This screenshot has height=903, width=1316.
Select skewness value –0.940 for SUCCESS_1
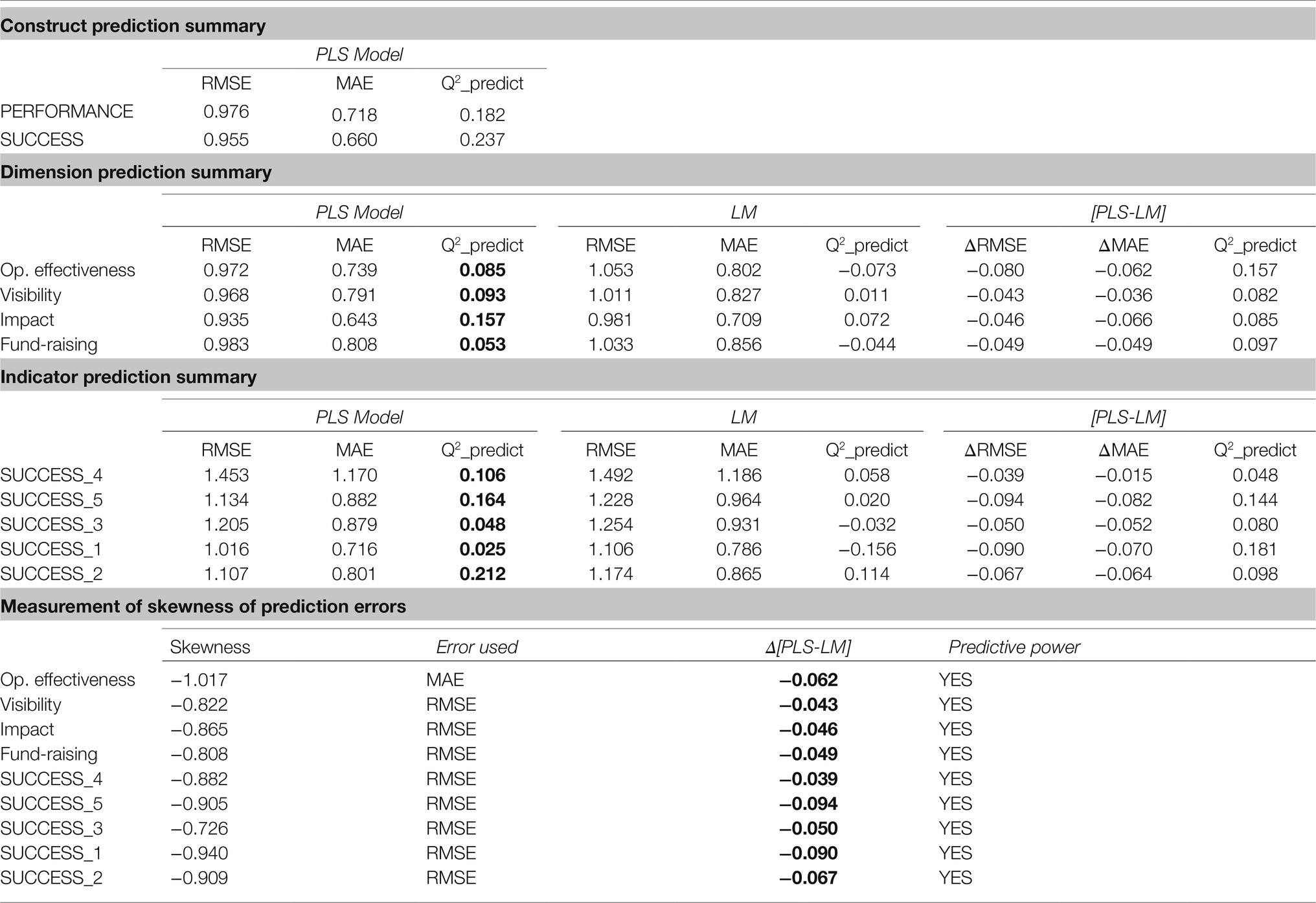click(x=199, y=853)
